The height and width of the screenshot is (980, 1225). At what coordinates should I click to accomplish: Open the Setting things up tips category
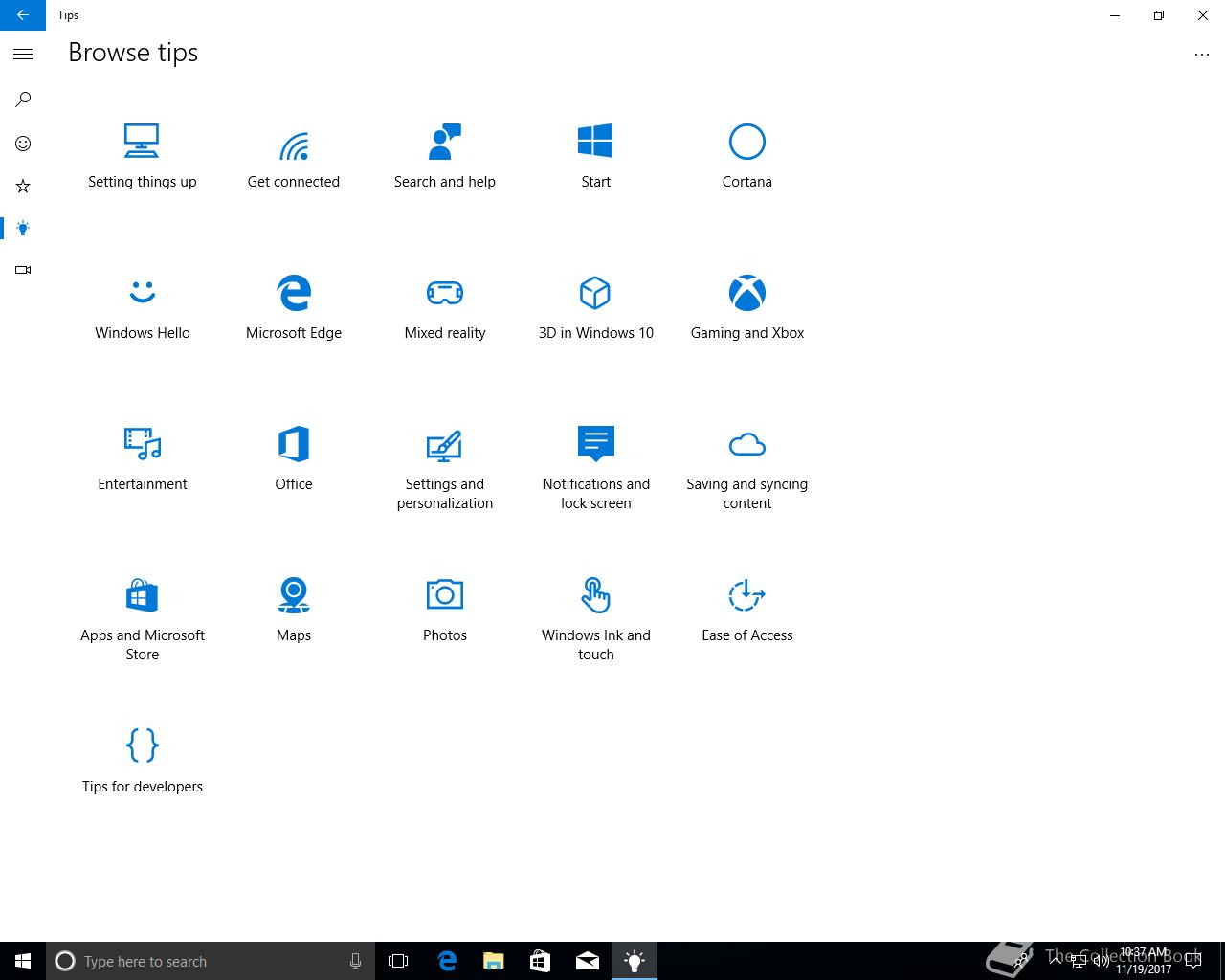click(142, 158)
